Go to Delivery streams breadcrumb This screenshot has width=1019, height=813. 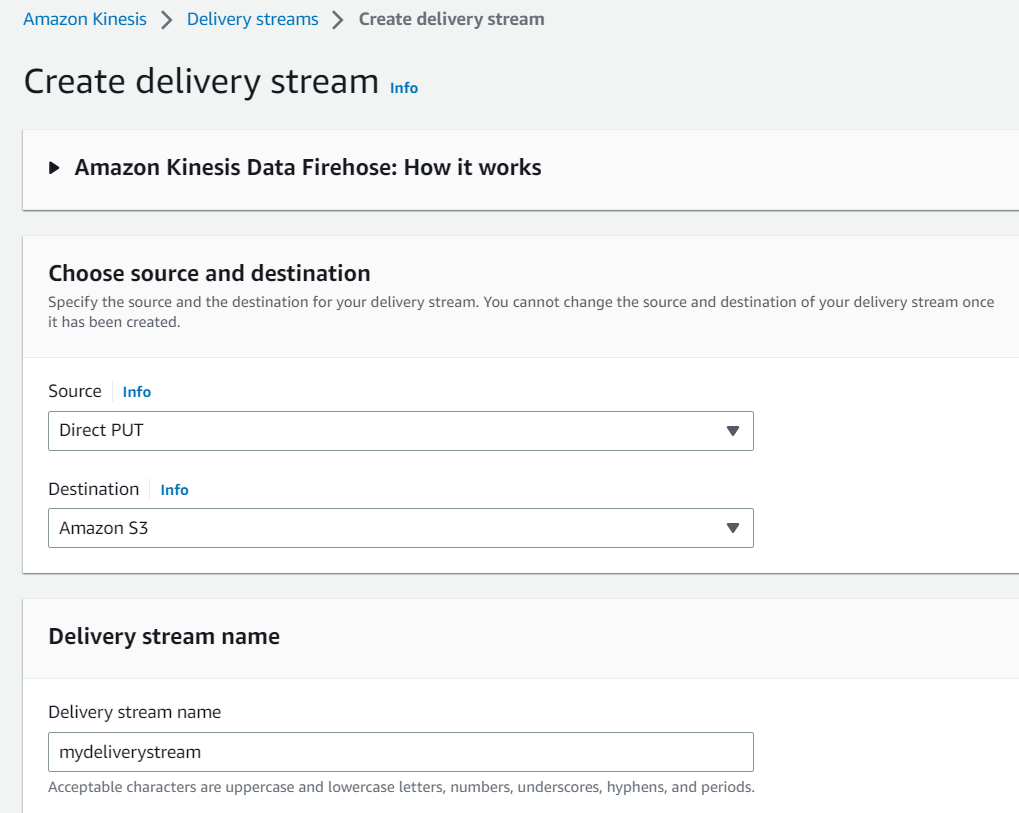tap(252, 19)
